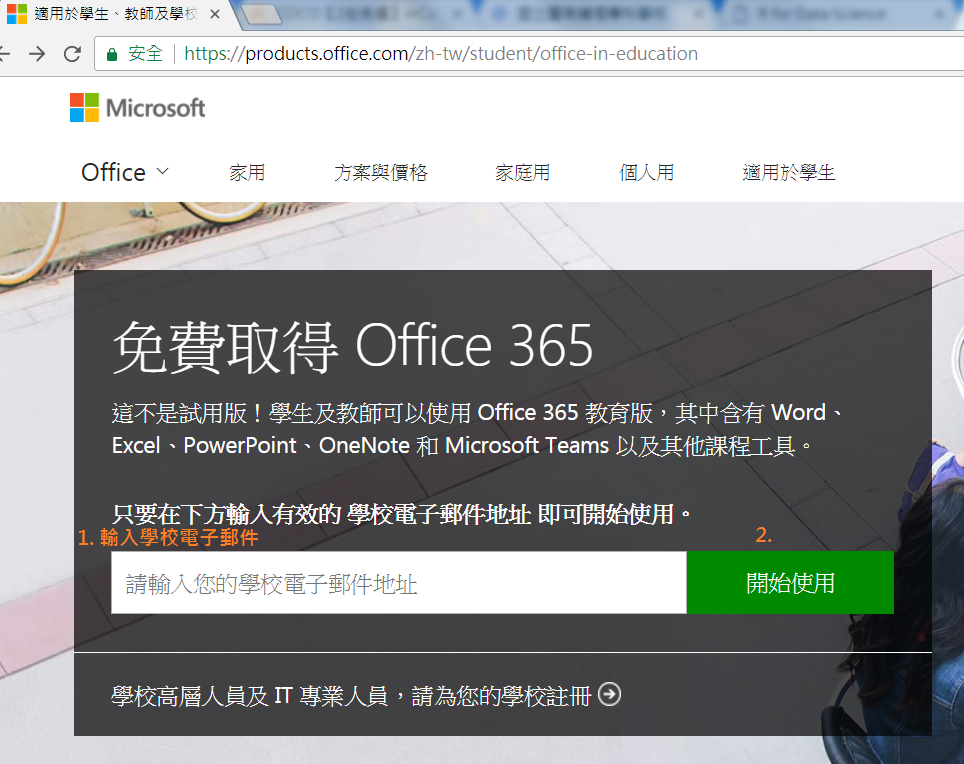Click the 免費取得 Office 365 heading
Image resolution: width=964 pixels, height=764 pixels.
tap(353, 347)
